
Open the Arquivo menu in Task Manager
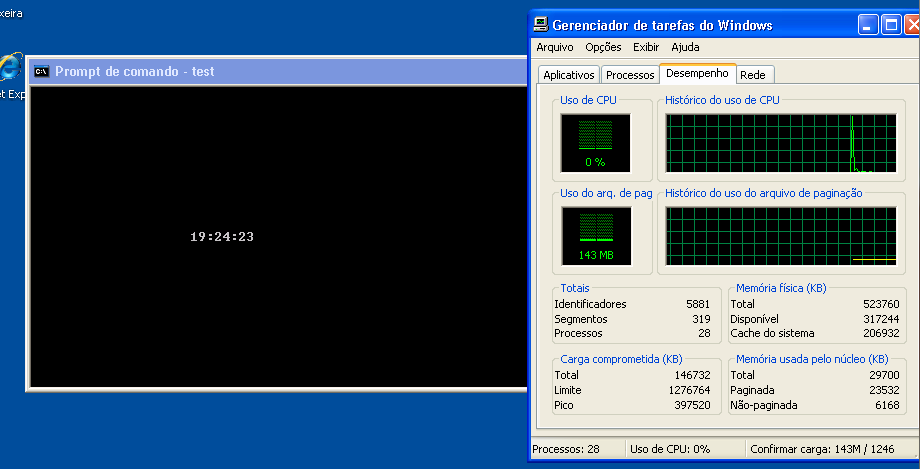[554, 48]
